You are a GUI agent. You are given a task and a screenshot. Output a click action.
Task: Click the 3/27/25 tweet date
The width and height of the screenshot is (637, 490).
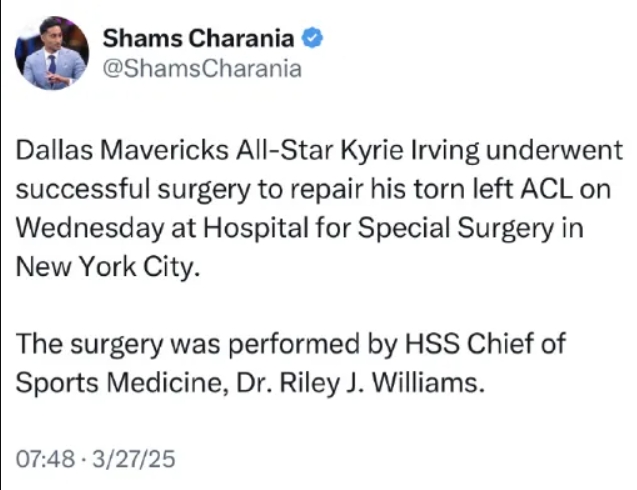click(x=133, y=459)
